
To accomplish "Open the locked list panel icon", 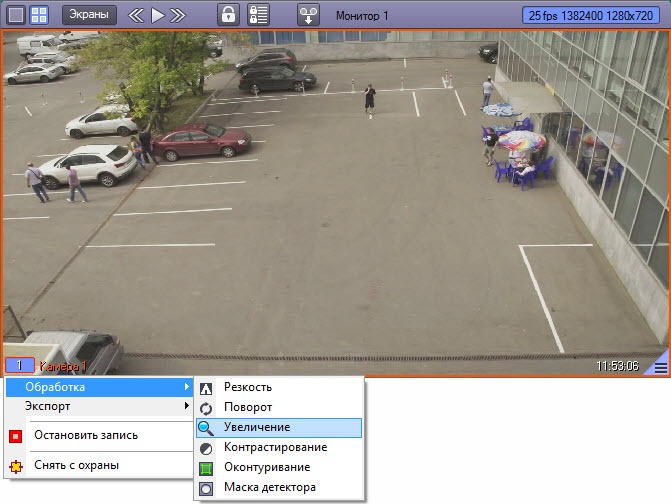I will coord(258,15).
